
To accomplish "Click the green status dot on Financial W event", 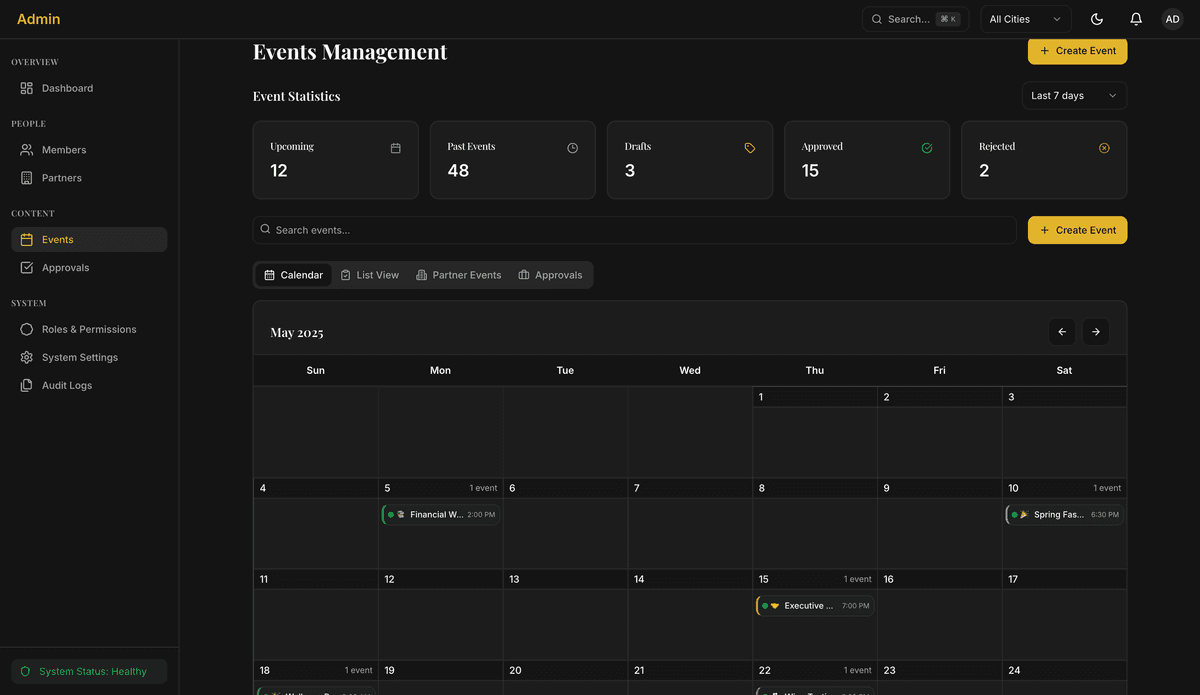I will point(392,514).
